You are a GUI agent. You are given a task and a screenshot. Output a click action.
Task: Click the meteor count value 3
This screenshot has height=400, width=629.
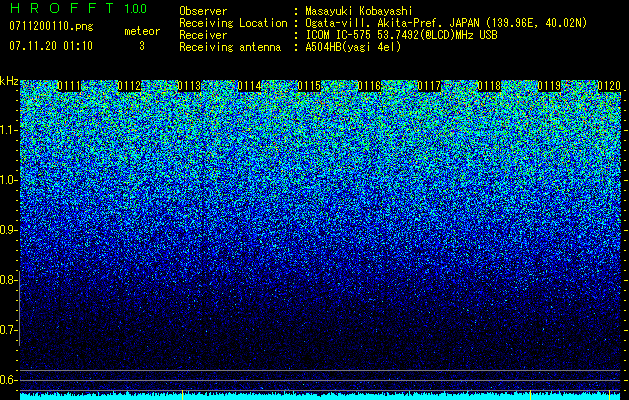(142, 46)
